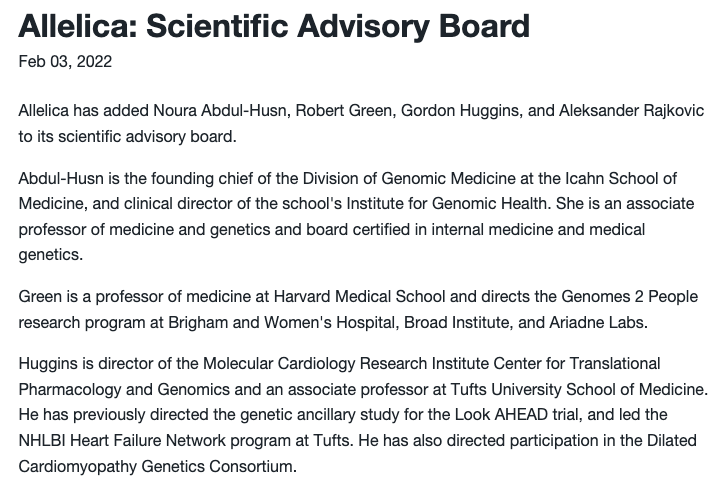Click the text Brigham and Women's Hospital
720x485 pixels.
point(281,322)
